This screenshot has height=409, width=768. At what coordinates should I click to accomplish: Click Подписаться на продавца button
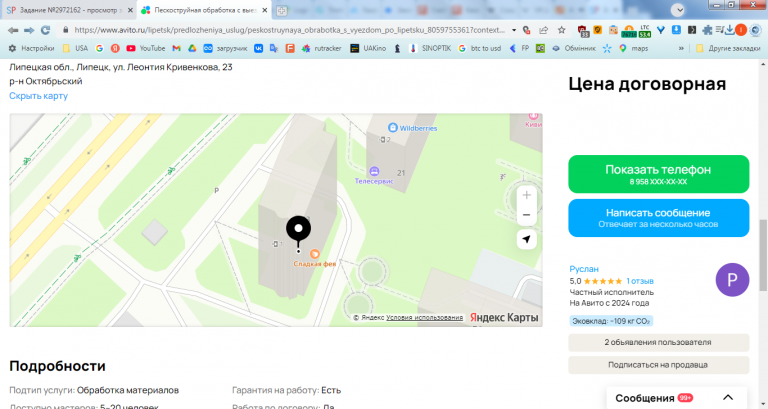(658, 365)
